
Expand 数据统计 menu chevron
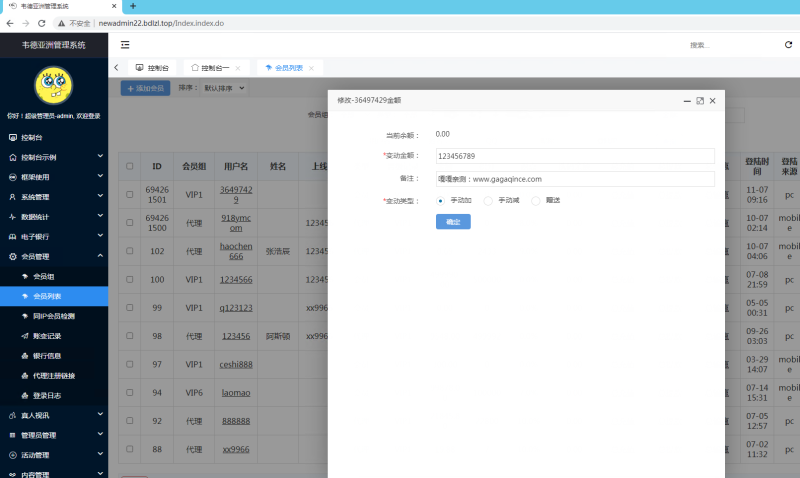point(100,216)
